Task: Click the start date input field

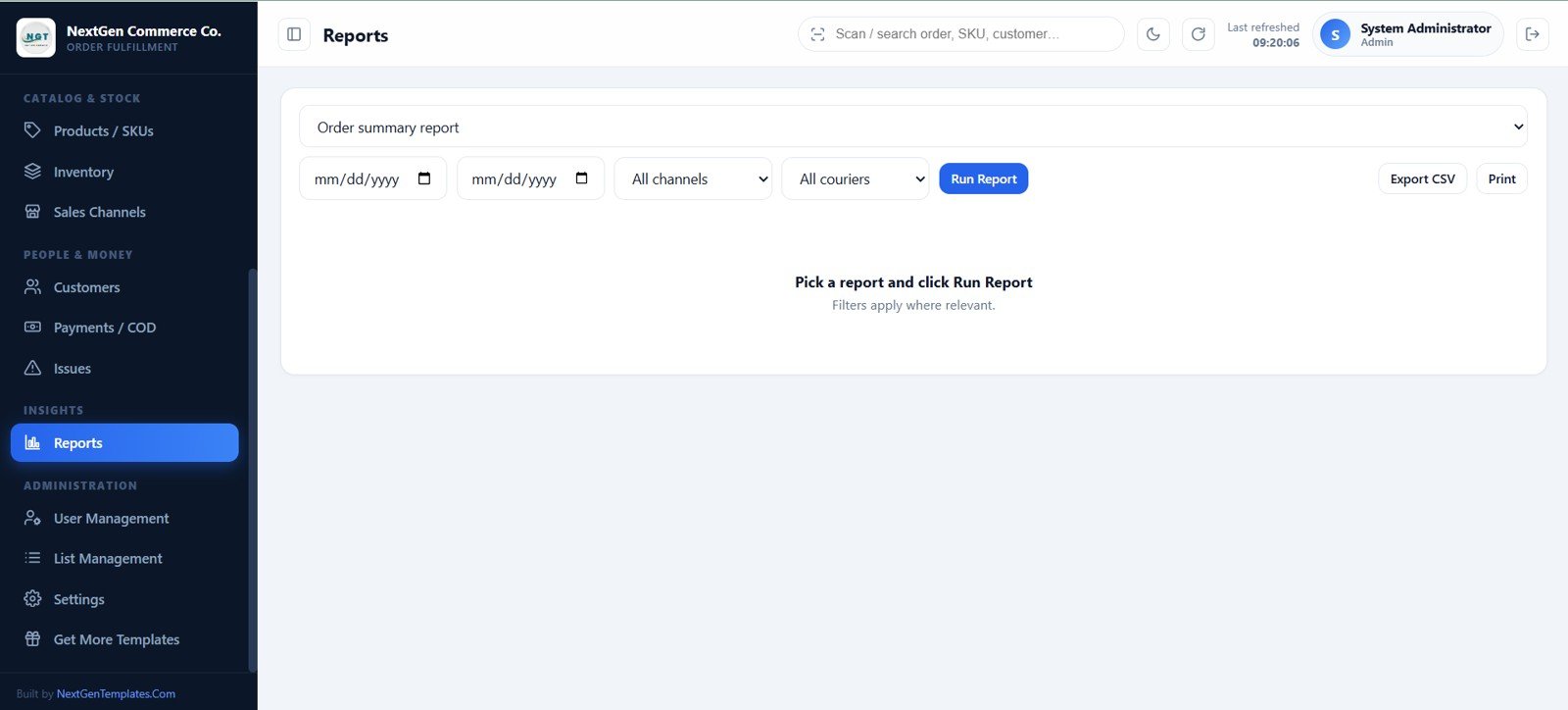Action: tap(372, 178)
